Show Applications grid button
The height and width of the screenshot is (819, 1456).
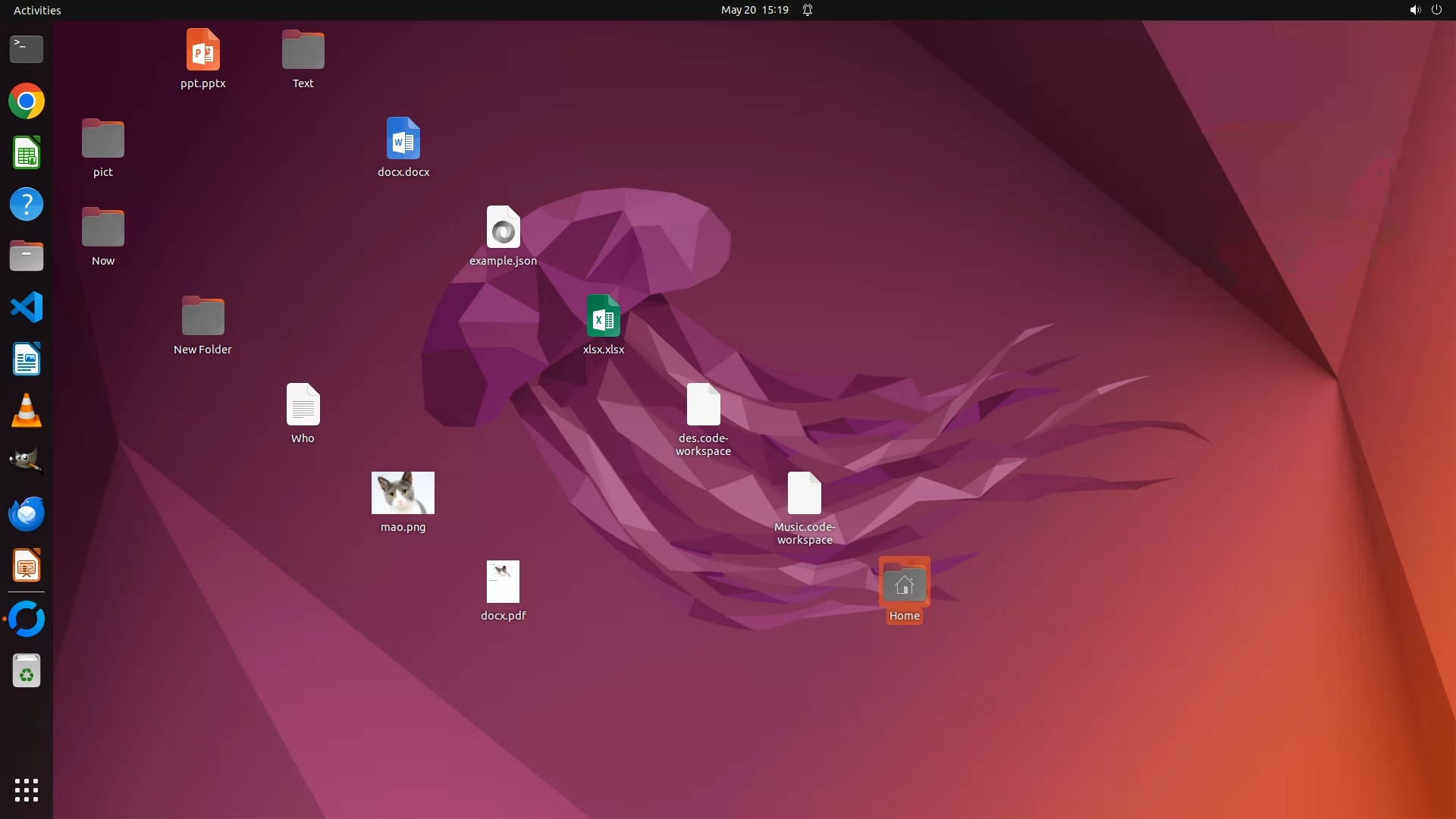click(27, 790)
